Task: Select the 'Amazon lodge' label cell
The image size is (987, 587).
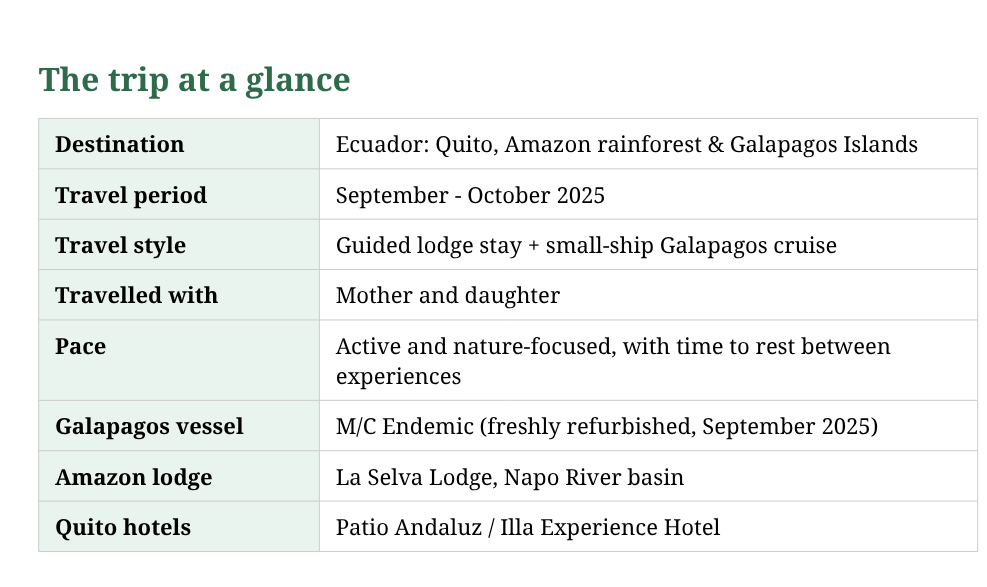Action: (x=134, y=477)
